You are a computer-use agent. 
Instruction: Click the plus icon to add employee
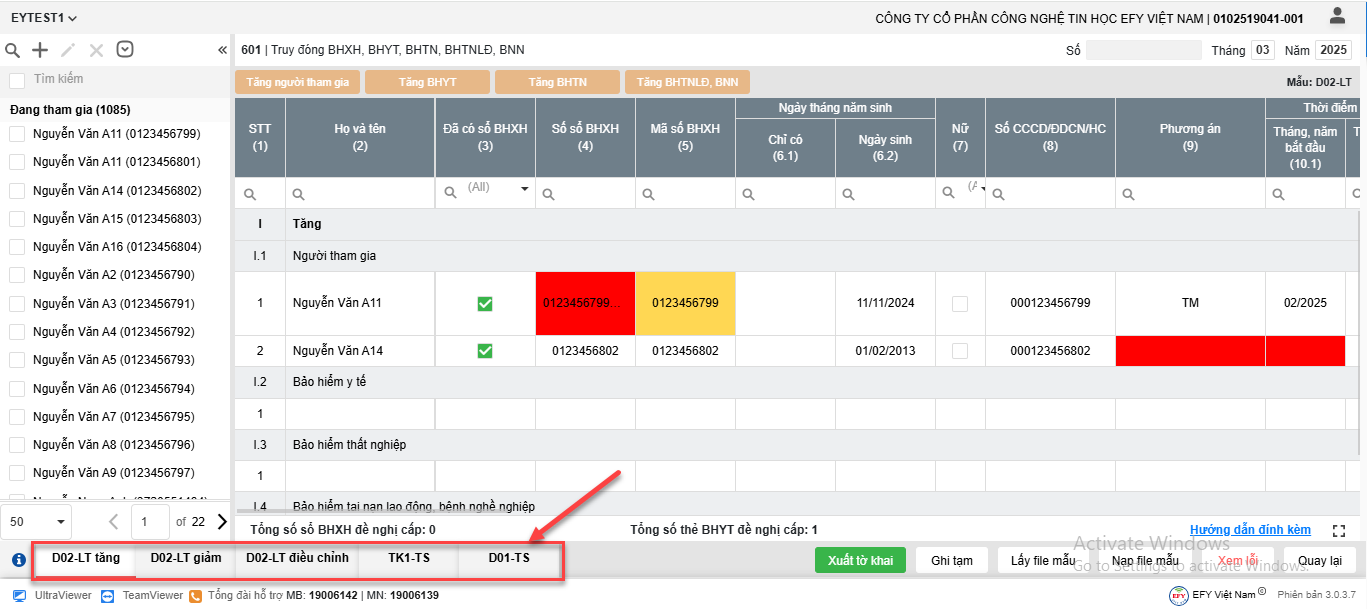[40, 50]
